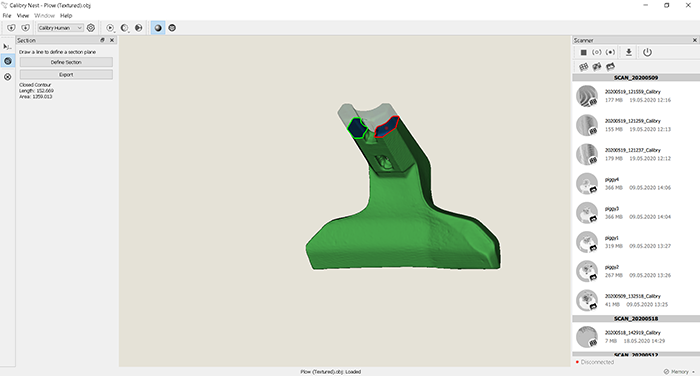Screen dimensions: 700x376
Task: Select the piggy3 scan entry
Action: 636,213
